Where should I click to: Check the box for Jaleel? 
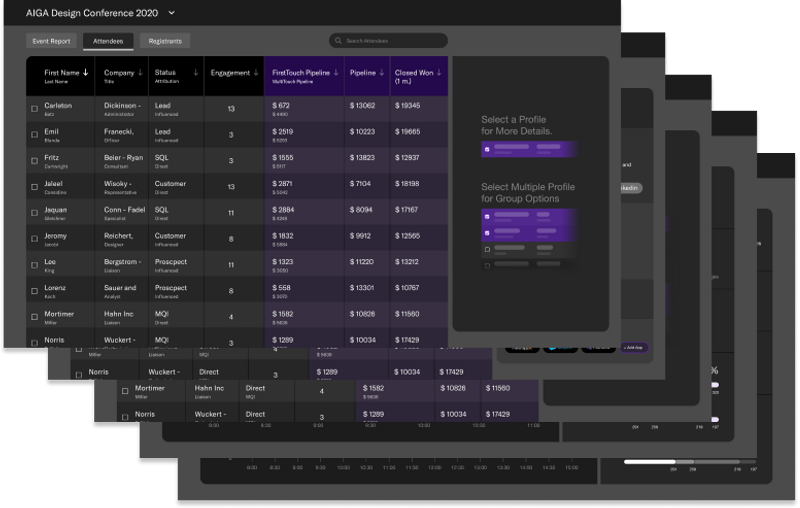click(x=34, y=187)
